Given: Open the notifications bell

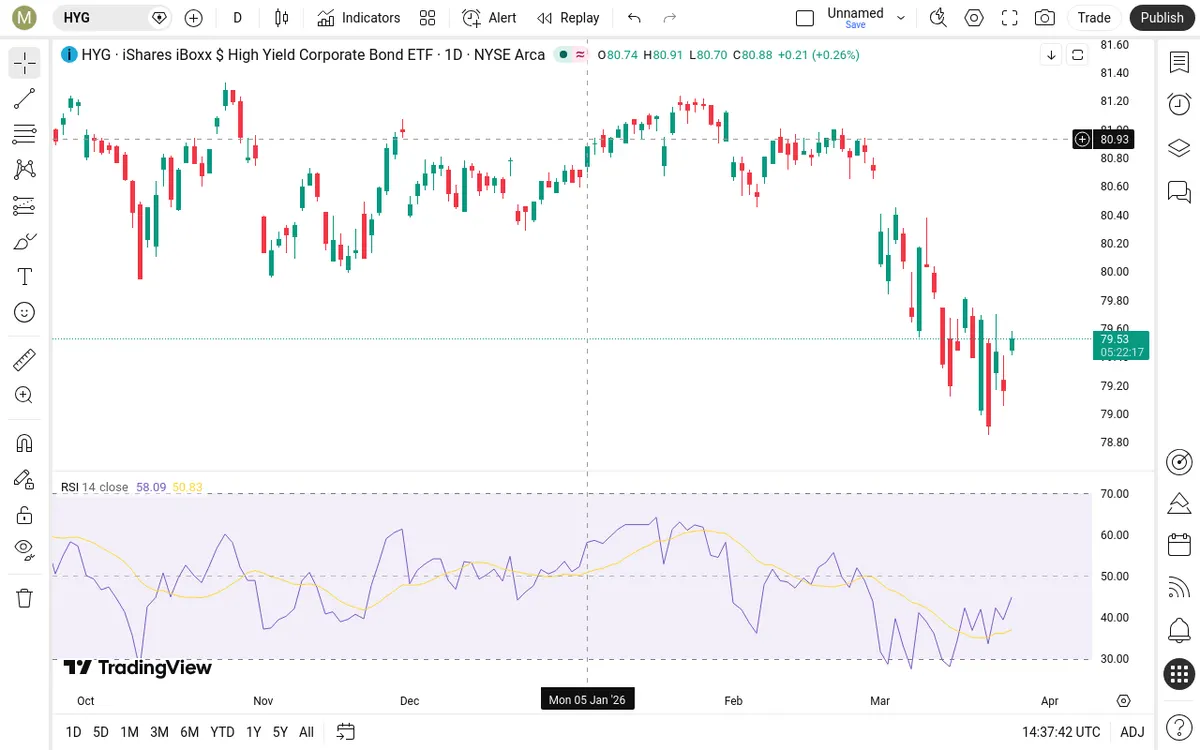Looking at the screenshot, I should pos(1179,631).
